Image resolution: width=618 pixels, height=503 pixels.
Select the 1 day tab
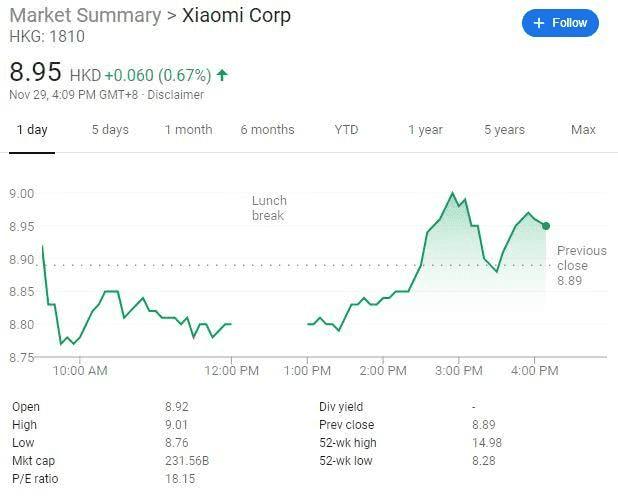coord(32,130)
